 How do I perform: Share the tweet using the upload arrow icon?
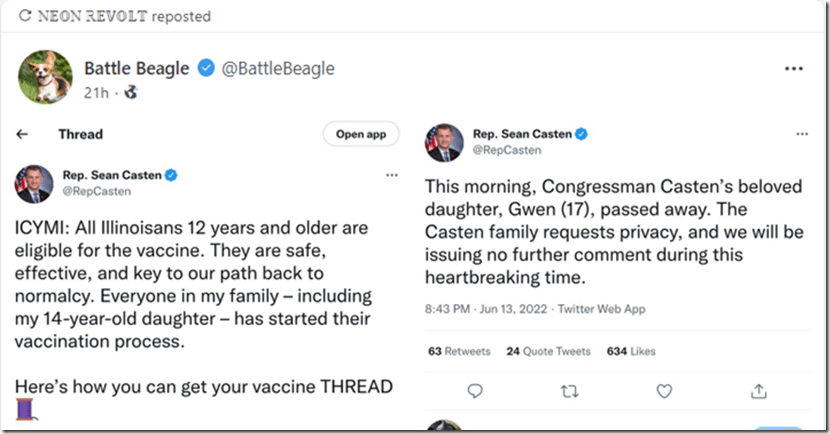pyautogui.click(x=759, y=391)
